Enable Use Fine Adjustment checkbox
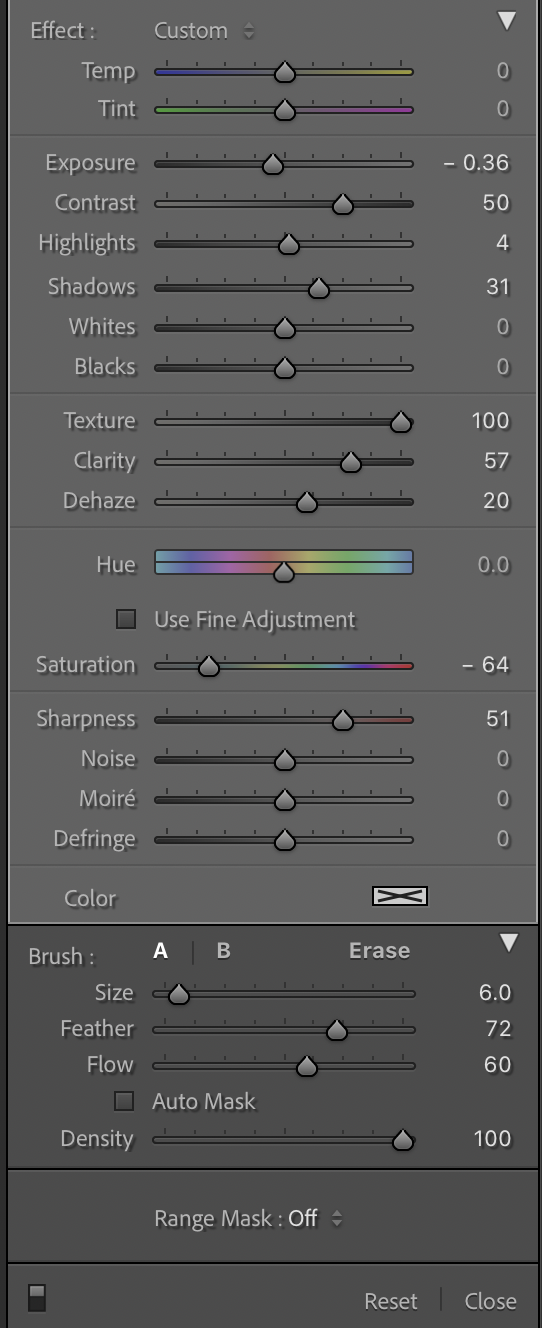Screen dimensions: 542x1328 click(x=126, y=619)
